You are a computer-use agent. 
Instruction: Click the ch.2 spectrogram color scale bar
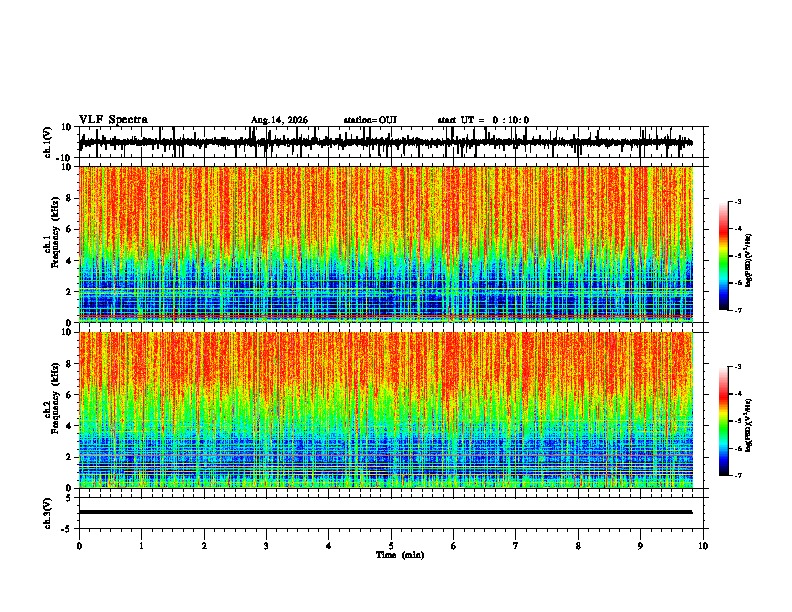click(723, 421)
